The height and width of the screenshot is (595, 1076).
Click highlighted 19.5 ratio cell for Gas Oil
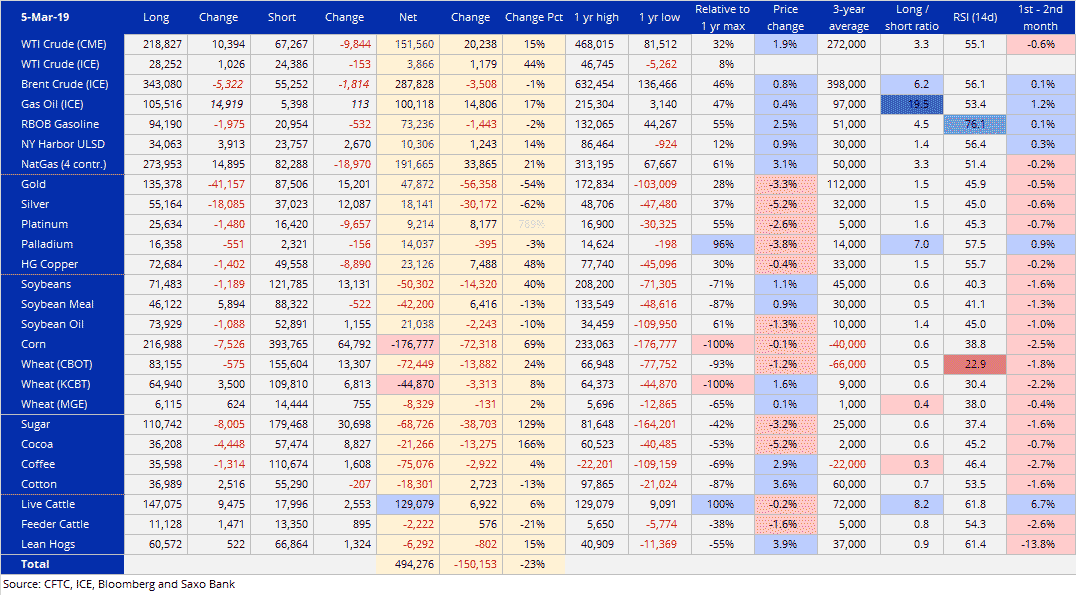tap(911, 105)
